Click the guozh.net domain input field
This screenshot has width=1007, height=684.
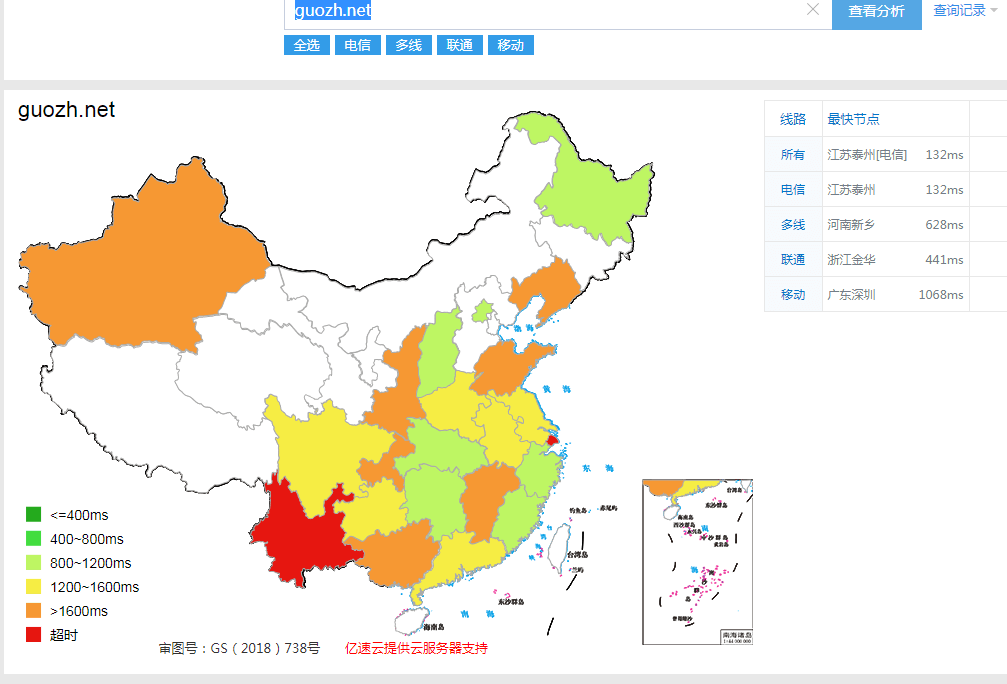(550, 11)
